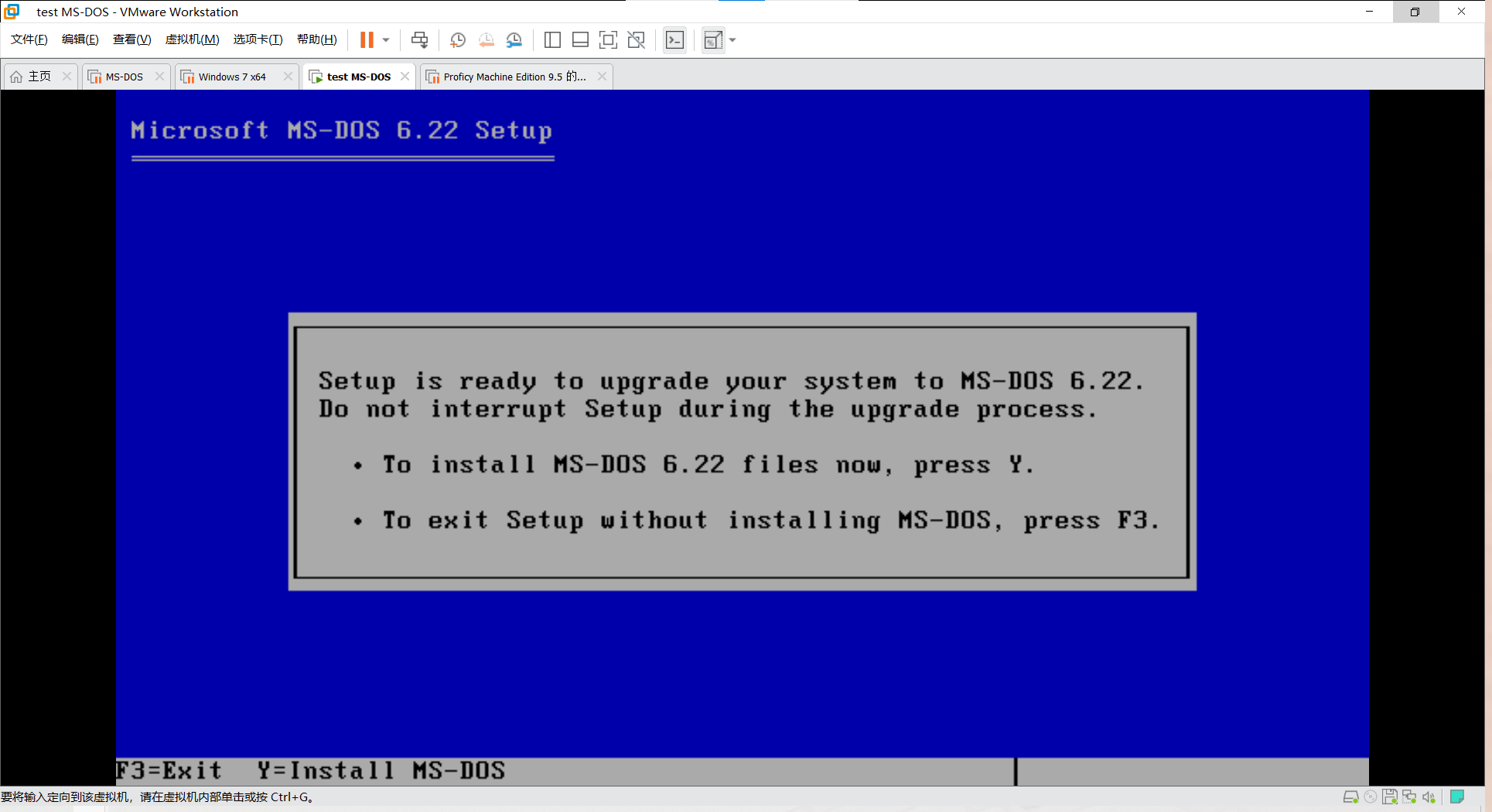Image resolution: width=1492 pixels, height=812 pixels.
Task: Click the sound card status icon
Action: click(x=1429, y=797)
